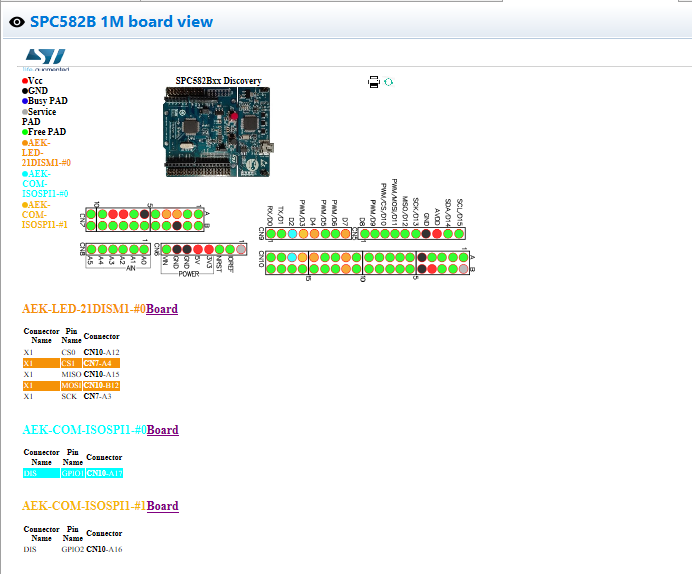Select the NRST pin on CN6

[x=219, y=249]
